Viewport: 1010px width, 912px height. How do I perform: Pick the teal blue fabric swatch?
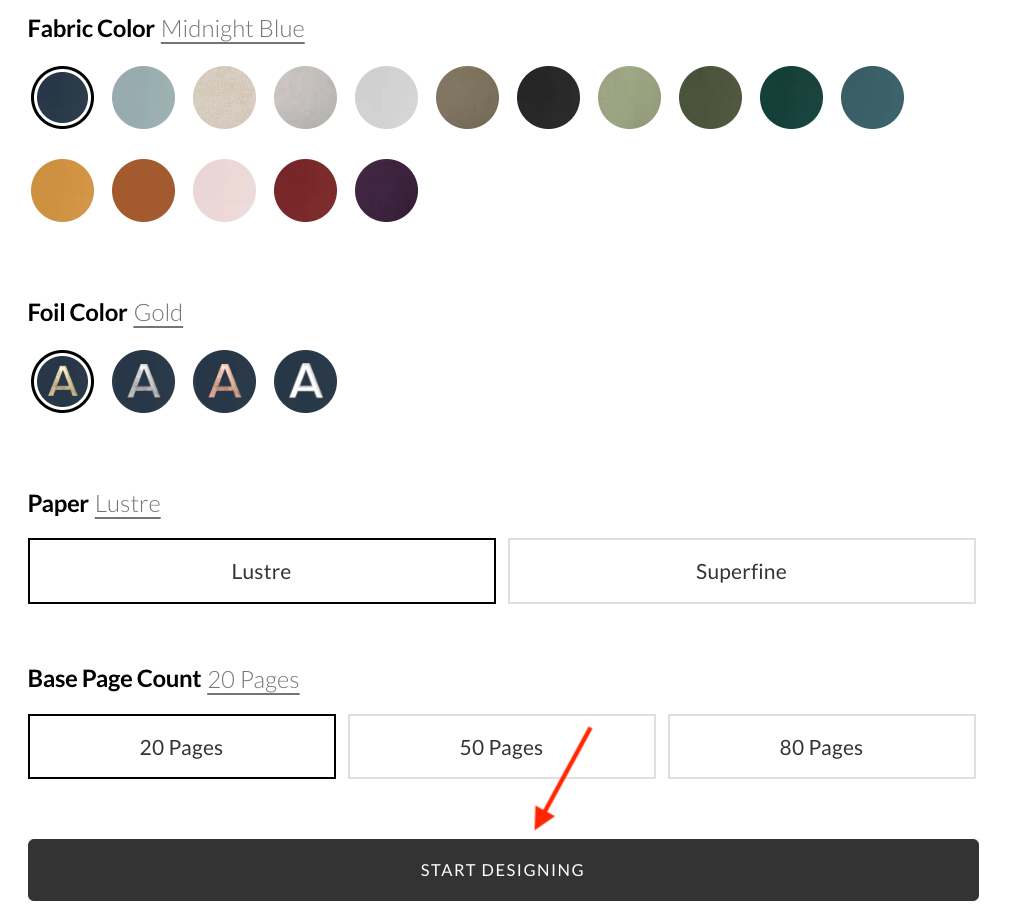pos(873,98)
